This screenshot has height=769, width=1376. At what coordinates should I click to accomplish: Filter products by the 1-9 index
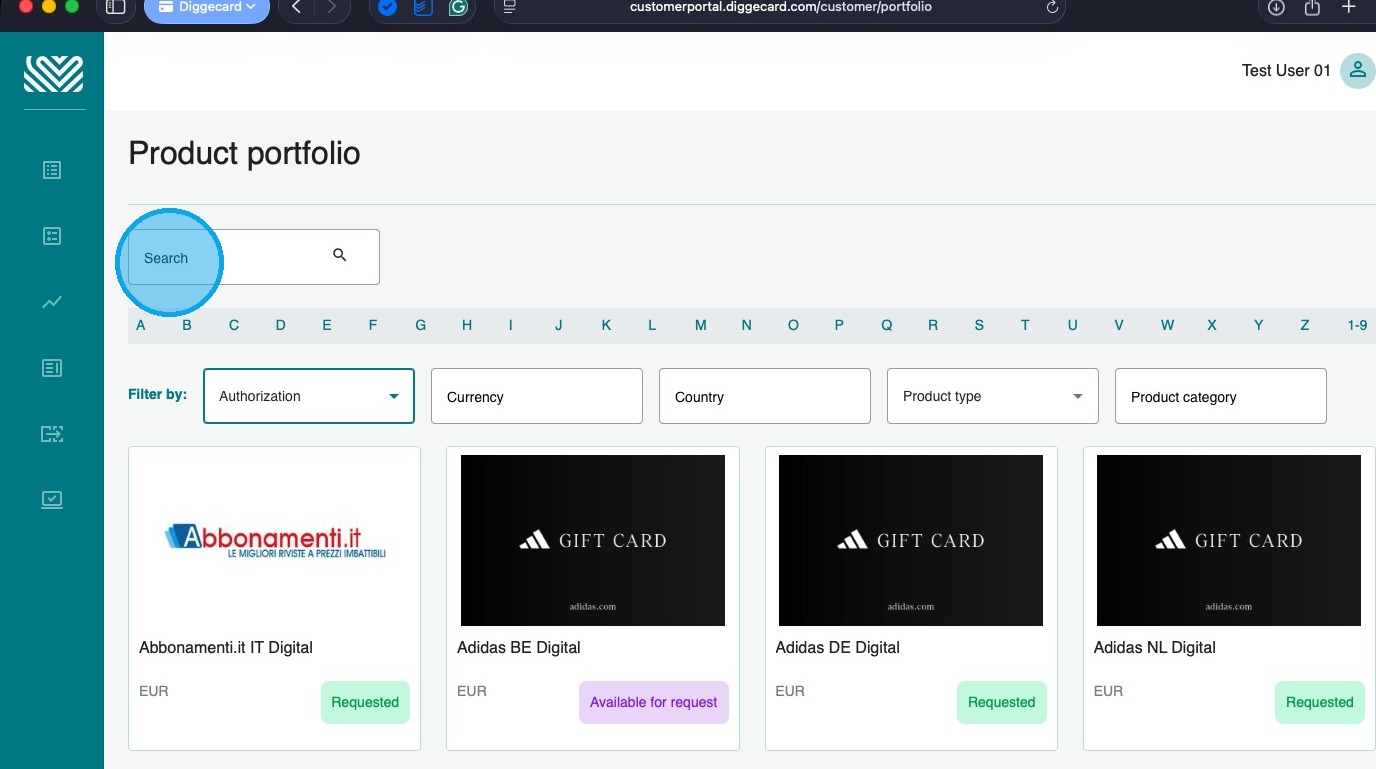click(1357, 325)
